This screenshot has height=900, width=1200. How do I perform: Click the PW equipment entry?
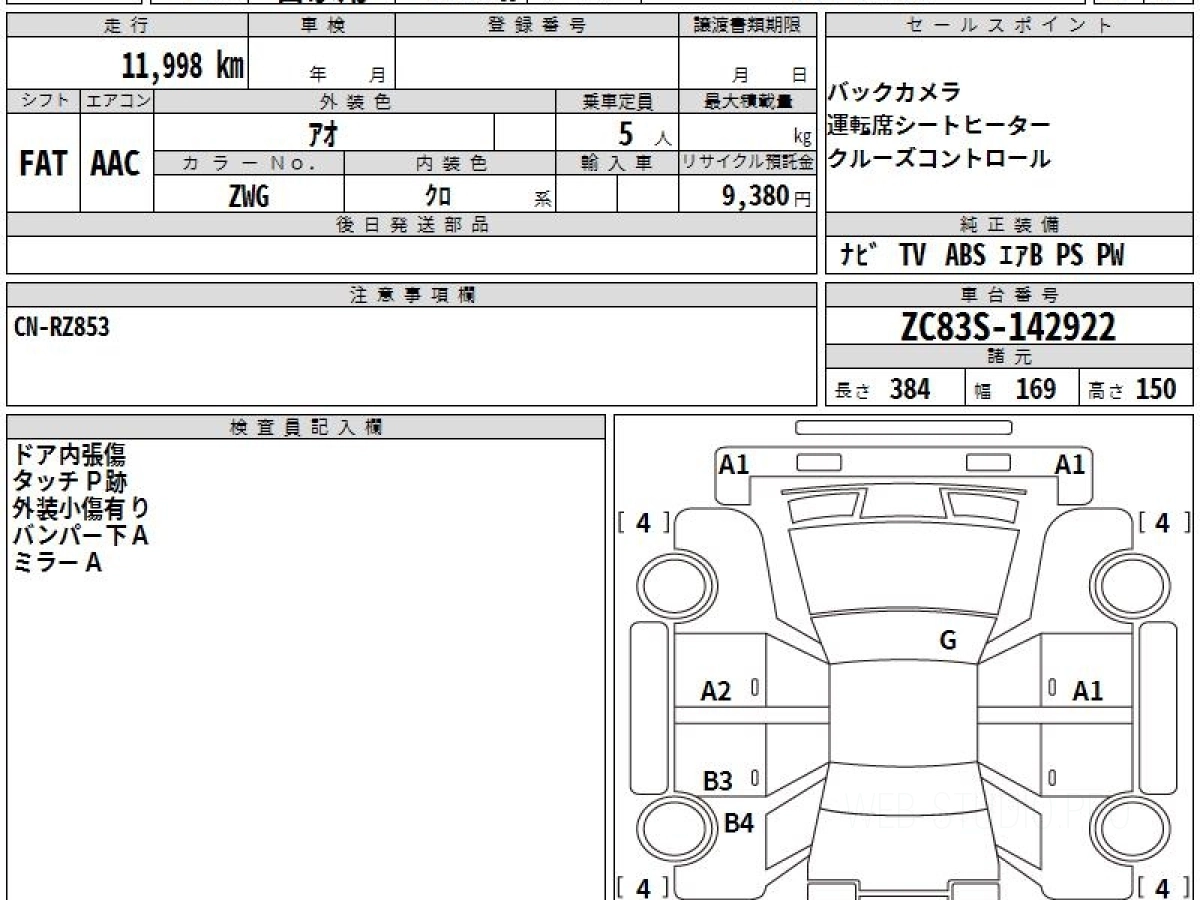click(x=1110, y=256)
